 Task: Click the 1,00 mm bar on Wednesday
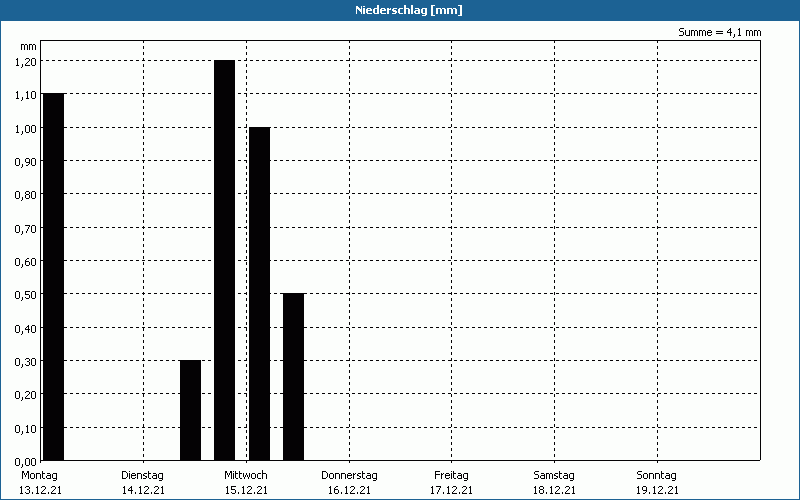point(259,293)
